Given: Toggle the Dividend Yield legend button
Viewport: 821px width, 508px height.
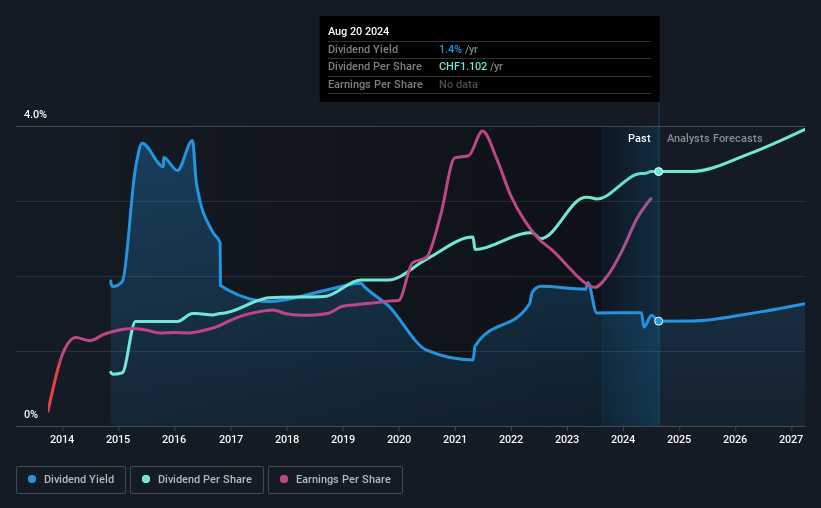Looking at the screenshot, I should point(71,480).
